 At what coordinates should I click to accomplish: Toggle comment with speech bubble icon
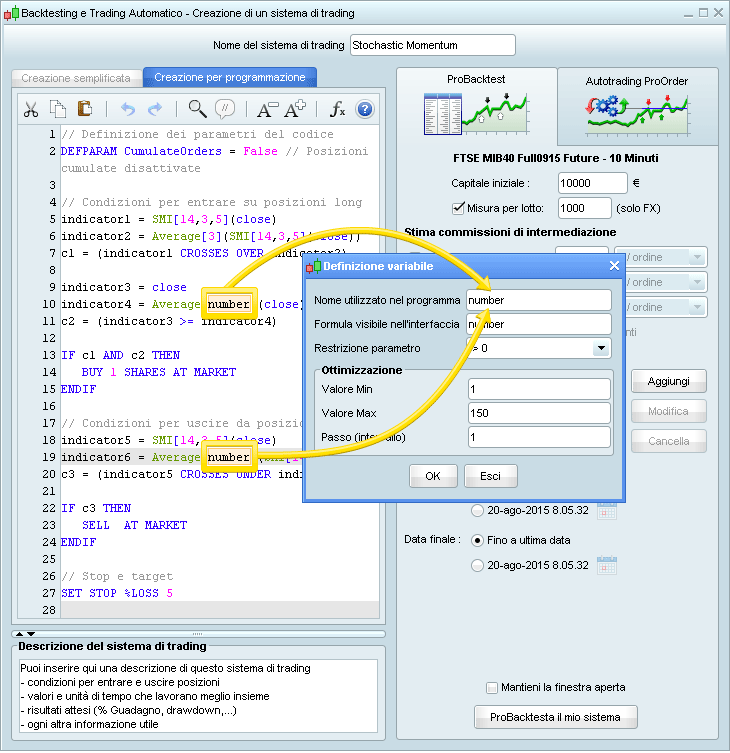tap(226, 109)
